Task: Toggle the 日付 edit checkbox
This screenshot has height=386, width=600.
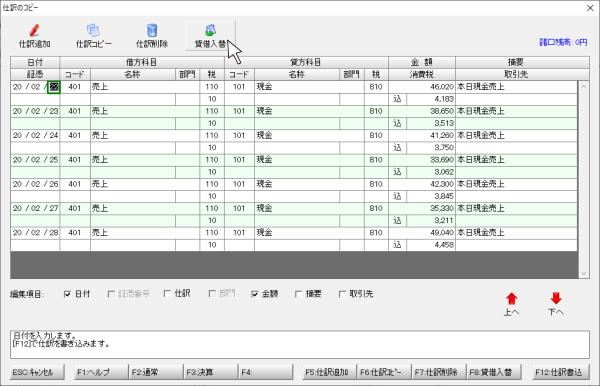Action: (x=67, y=294)
